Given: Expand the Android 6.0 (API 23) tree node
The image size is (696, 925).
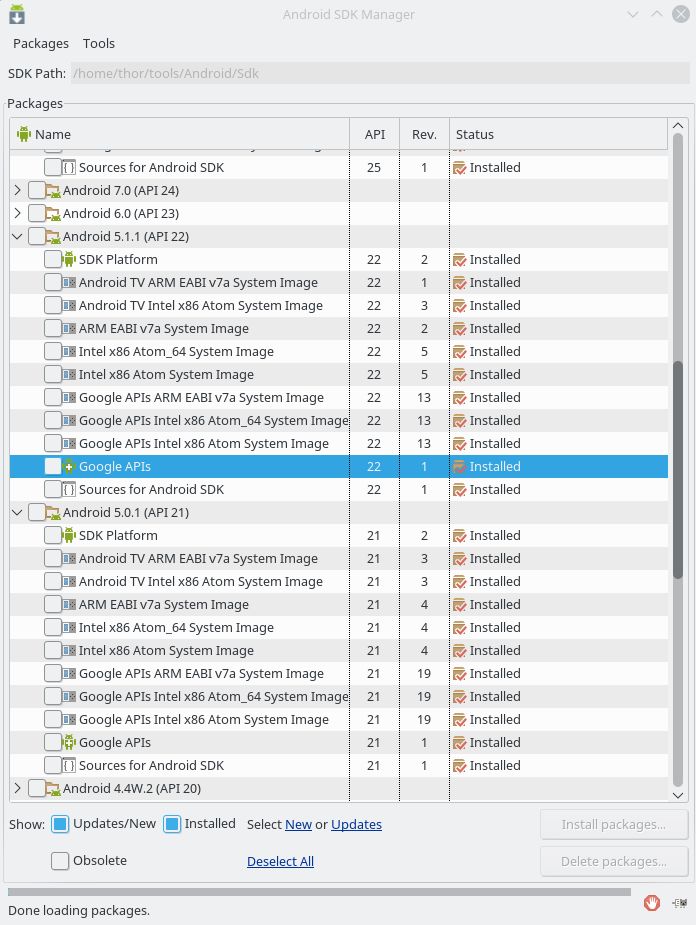Looking at the screenshot, I should (17, 213).
